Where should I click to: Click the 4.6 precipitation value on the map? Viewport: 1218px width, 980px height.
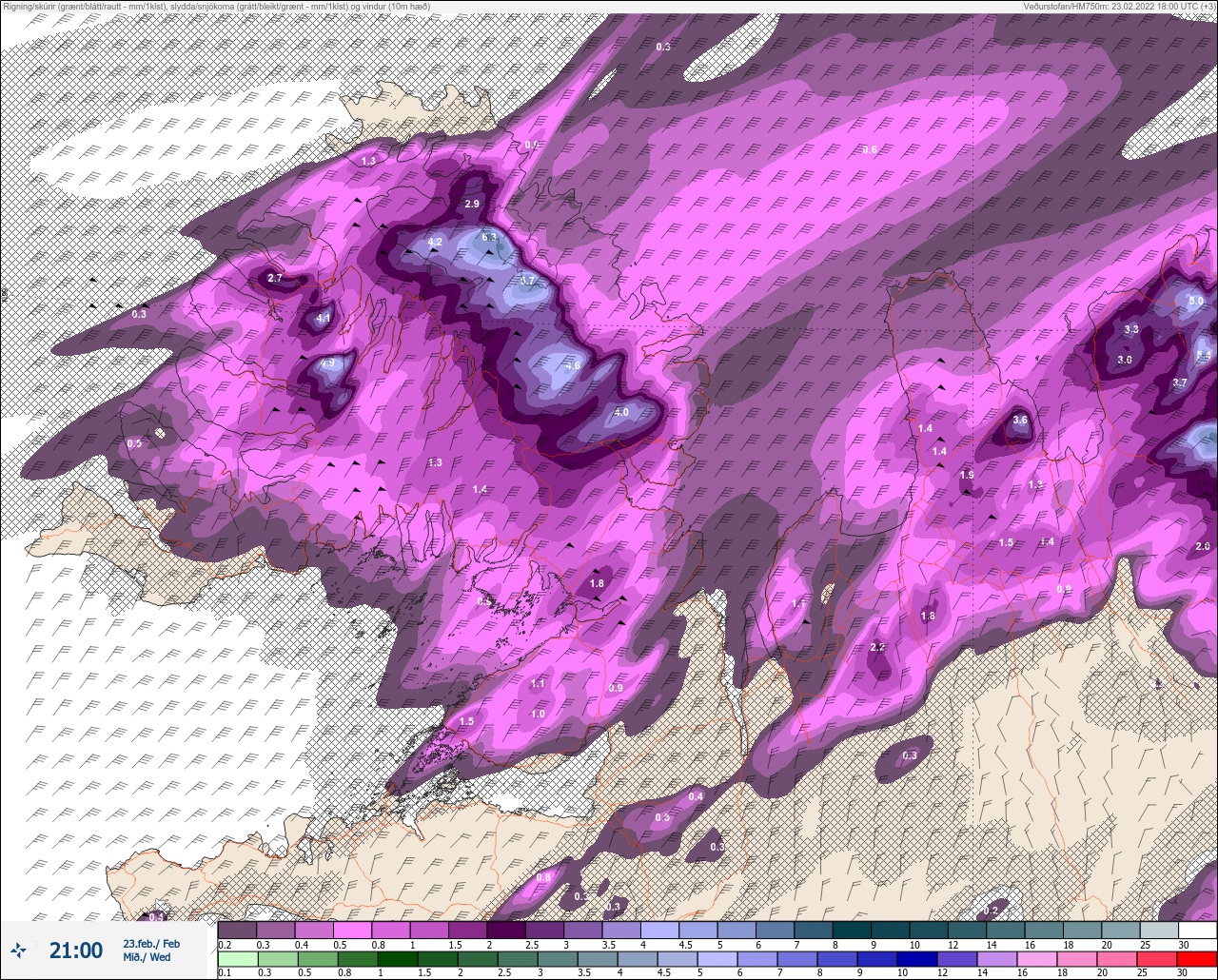click(x=573, y=365)
